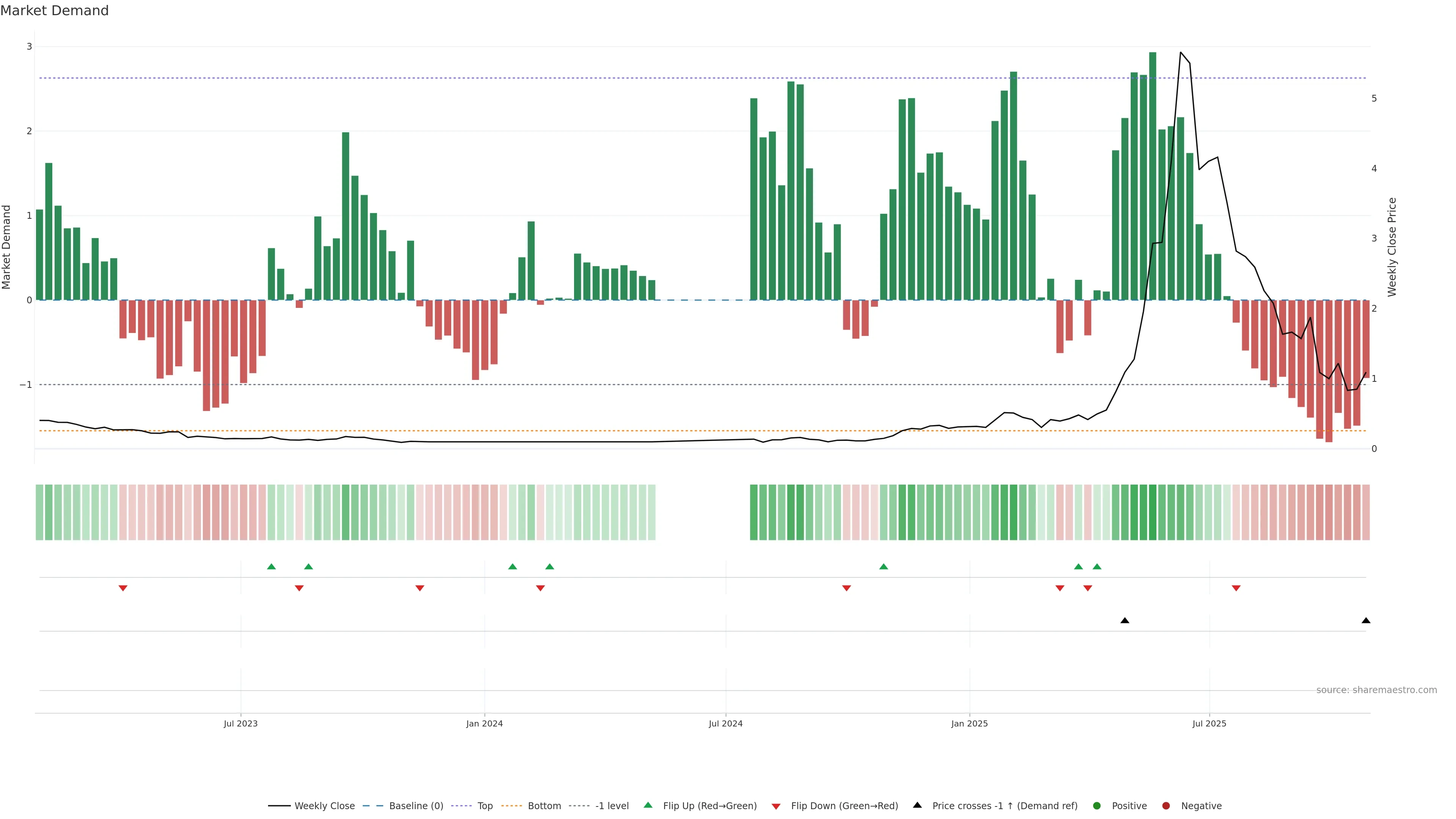
Task: Click the red Negative legend dot
Action: 1166,805
